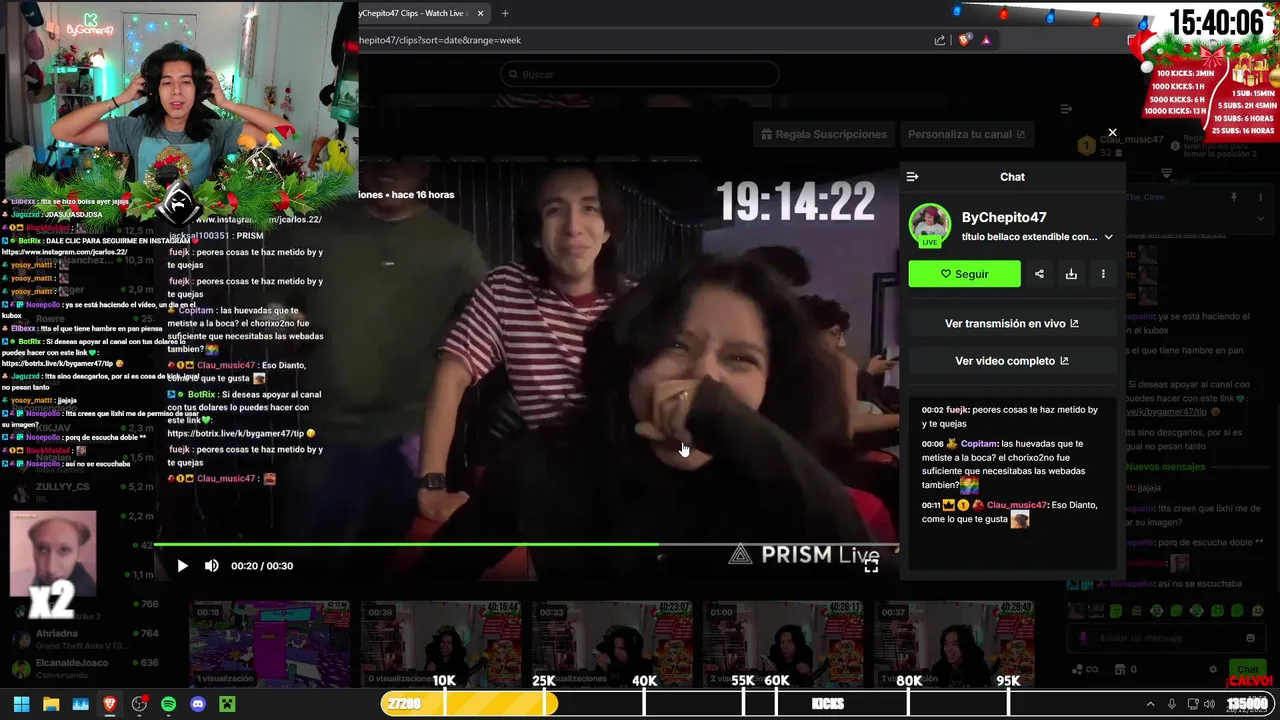This screenshot has height=720, width=1280.
Task: Click the green Seguir button
Action: [964, 274]
